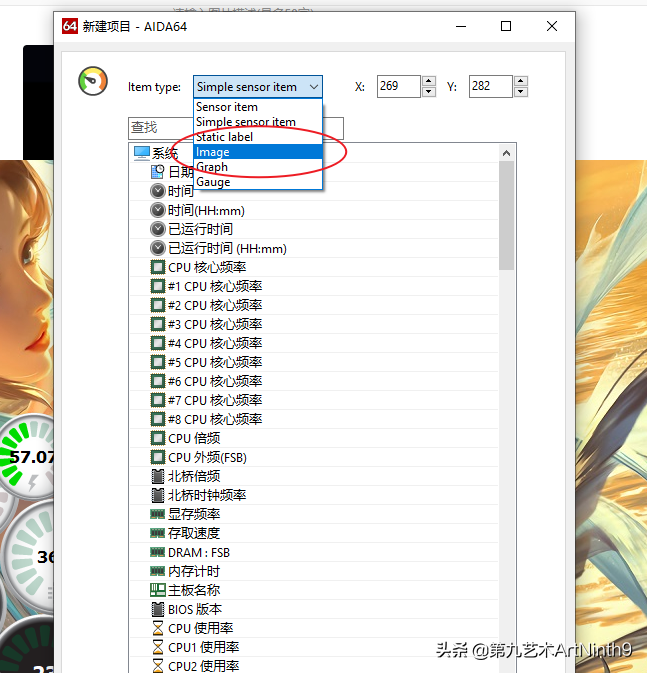Select Image in the item type list
The width and height of the screenshot is (647, 673).
[258, 152]
